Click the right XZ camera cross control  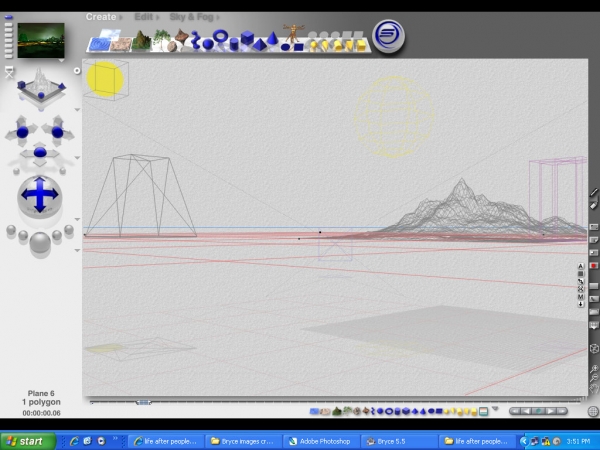[57, 132]
